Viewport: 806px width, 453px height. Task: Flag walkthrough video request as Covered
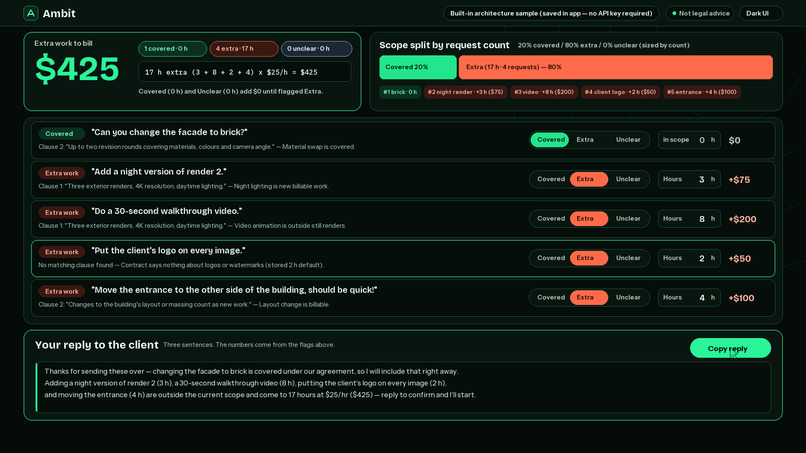(550, 219)
